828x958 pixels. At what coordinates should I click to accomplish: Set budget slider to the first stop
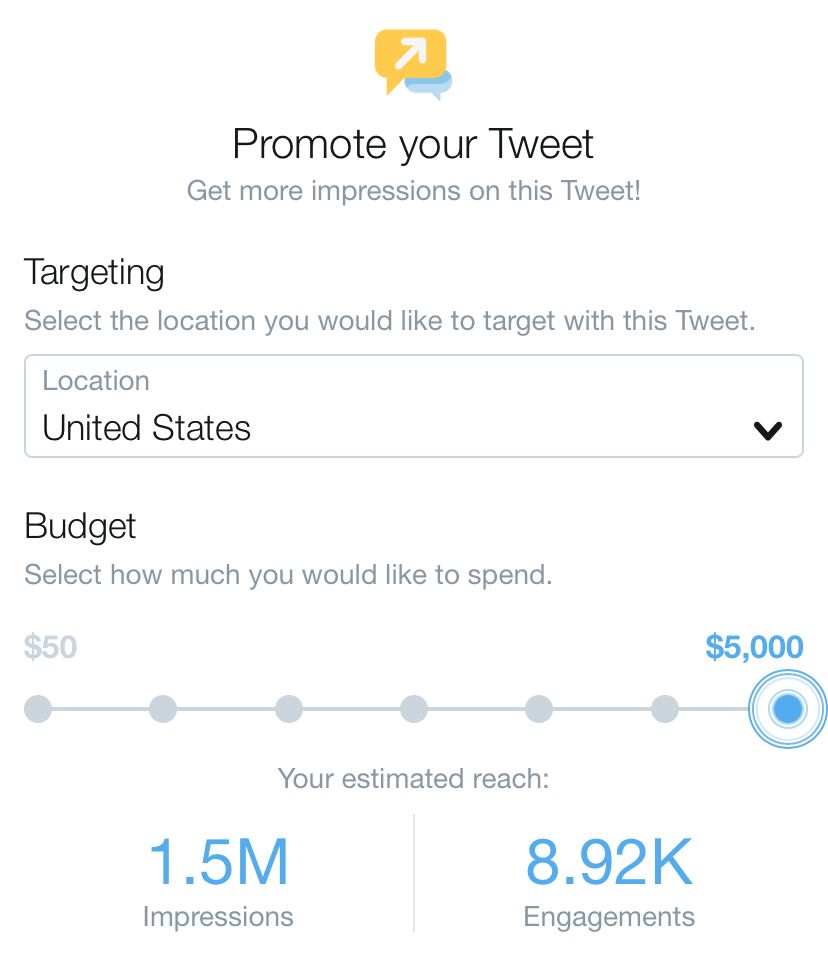pyautogui.click(x=38, y=709)
